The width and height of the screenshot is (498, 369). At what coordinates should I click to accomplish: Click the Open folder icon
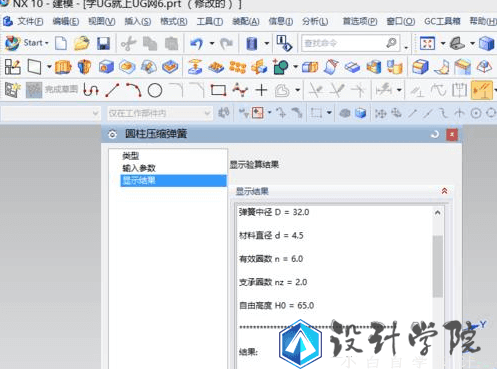[x=82, y=43]
